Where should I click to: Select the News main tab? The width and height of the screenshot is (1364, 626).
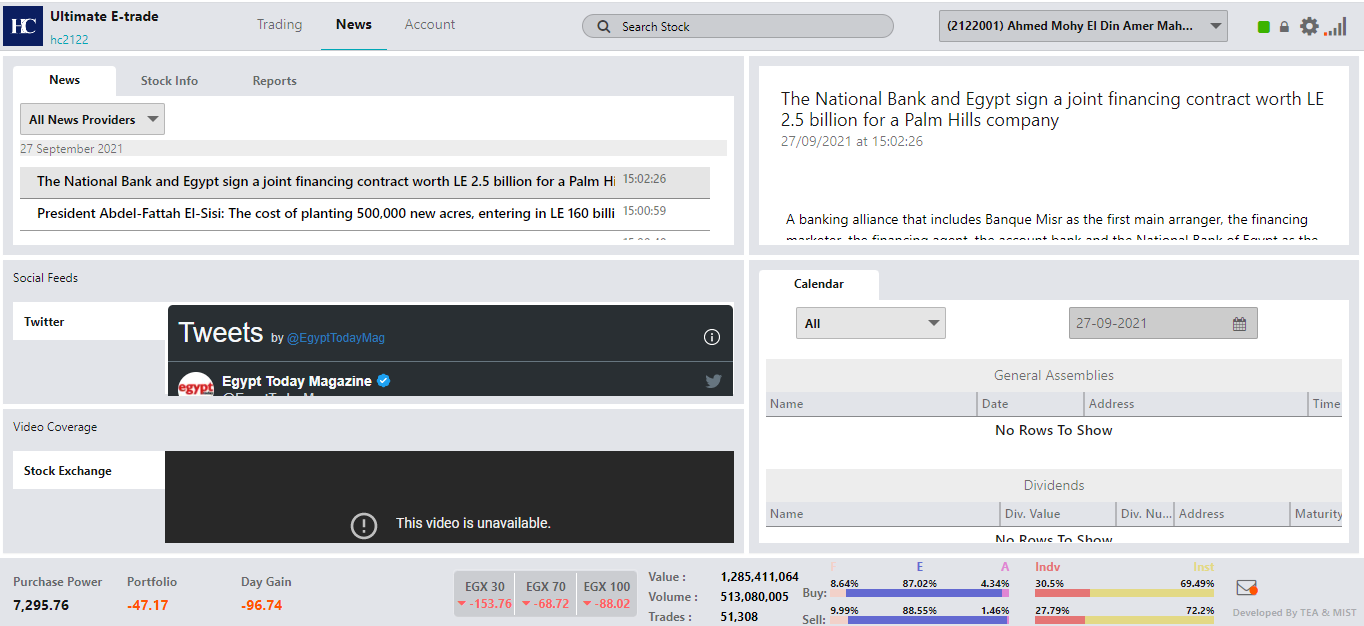[x=354, y=24]
